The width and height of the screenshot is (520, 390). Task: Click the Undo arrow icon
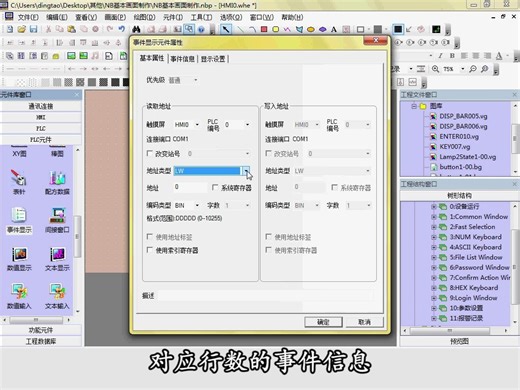pos(122,29)
